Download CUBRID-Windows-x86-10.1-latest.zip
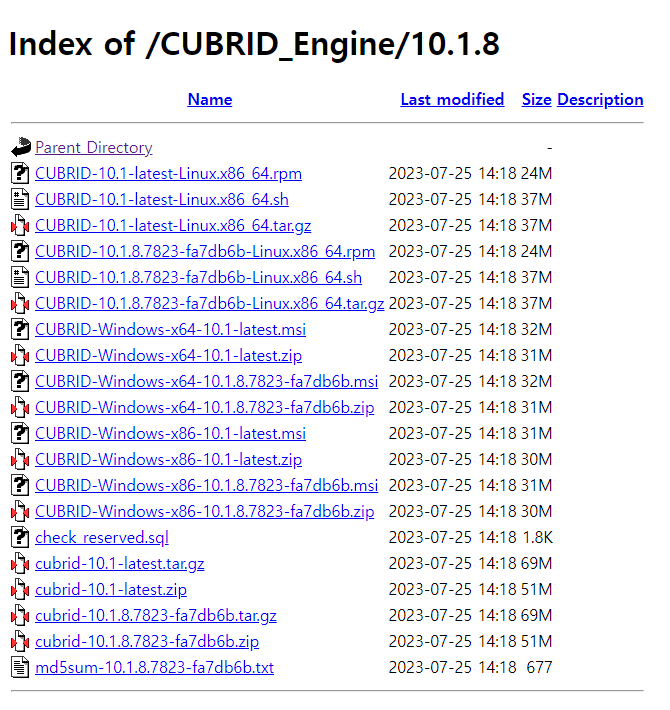This screenshot has height=710, width=670. point(168,460)
